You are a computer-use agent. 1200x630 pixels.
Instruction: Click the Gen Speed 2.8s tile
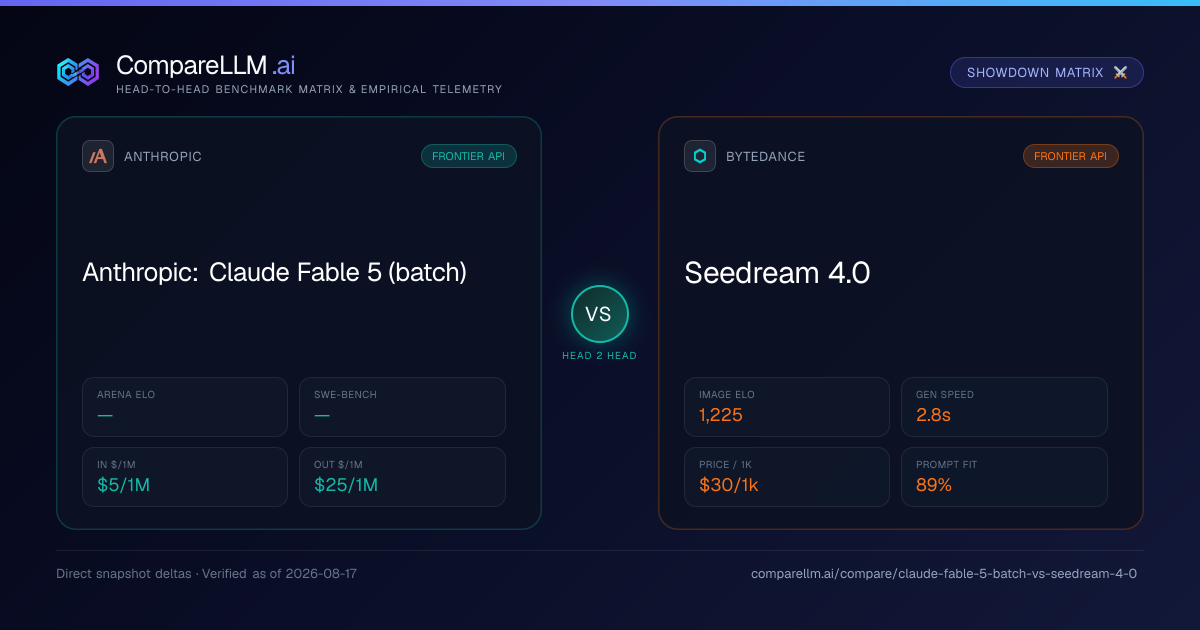click(x=1004, y=407)
